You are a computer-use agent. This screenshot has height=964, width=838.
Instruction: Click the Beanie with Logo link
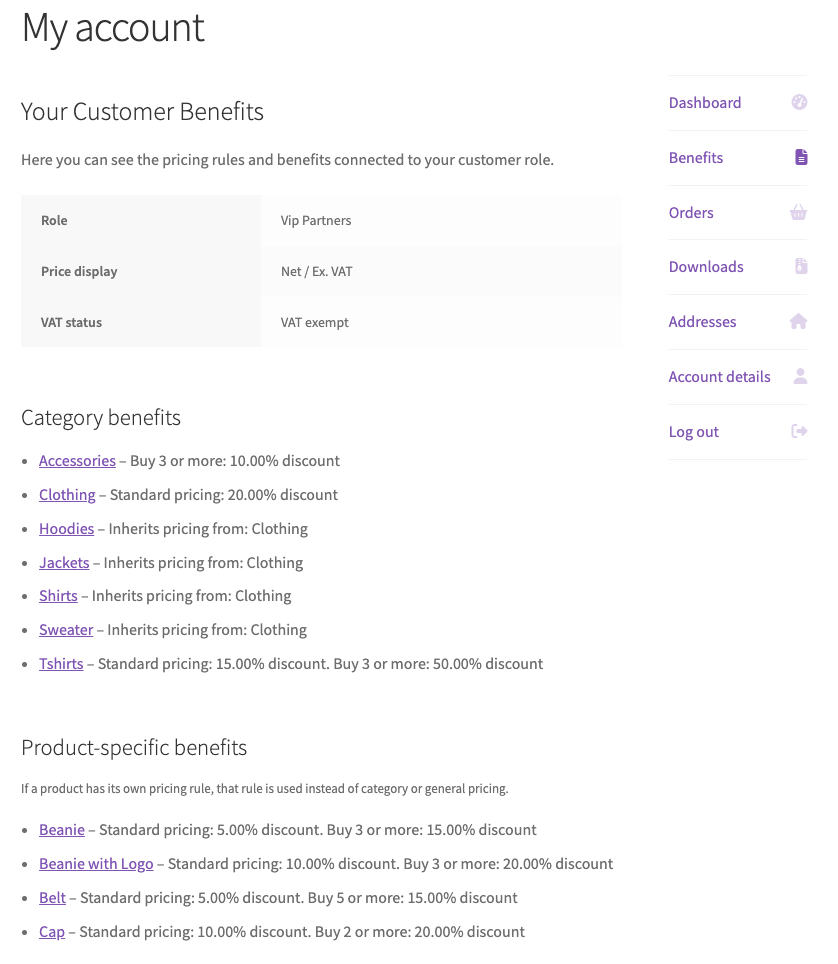(x=96, y=864)
